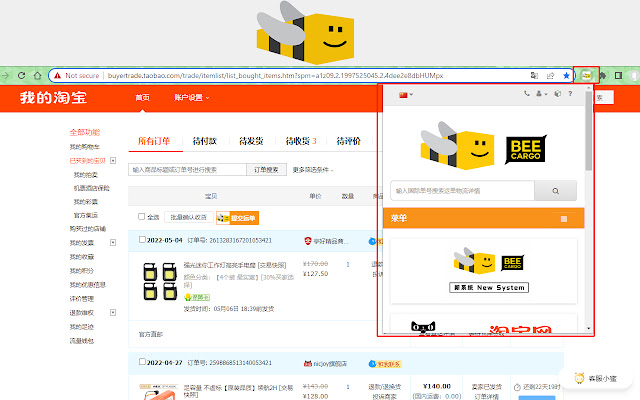This screenshot has height=400, width=640.
Task: Tick the checkbox for order dated 2022-05-04
Action: (x=142, y=240)
